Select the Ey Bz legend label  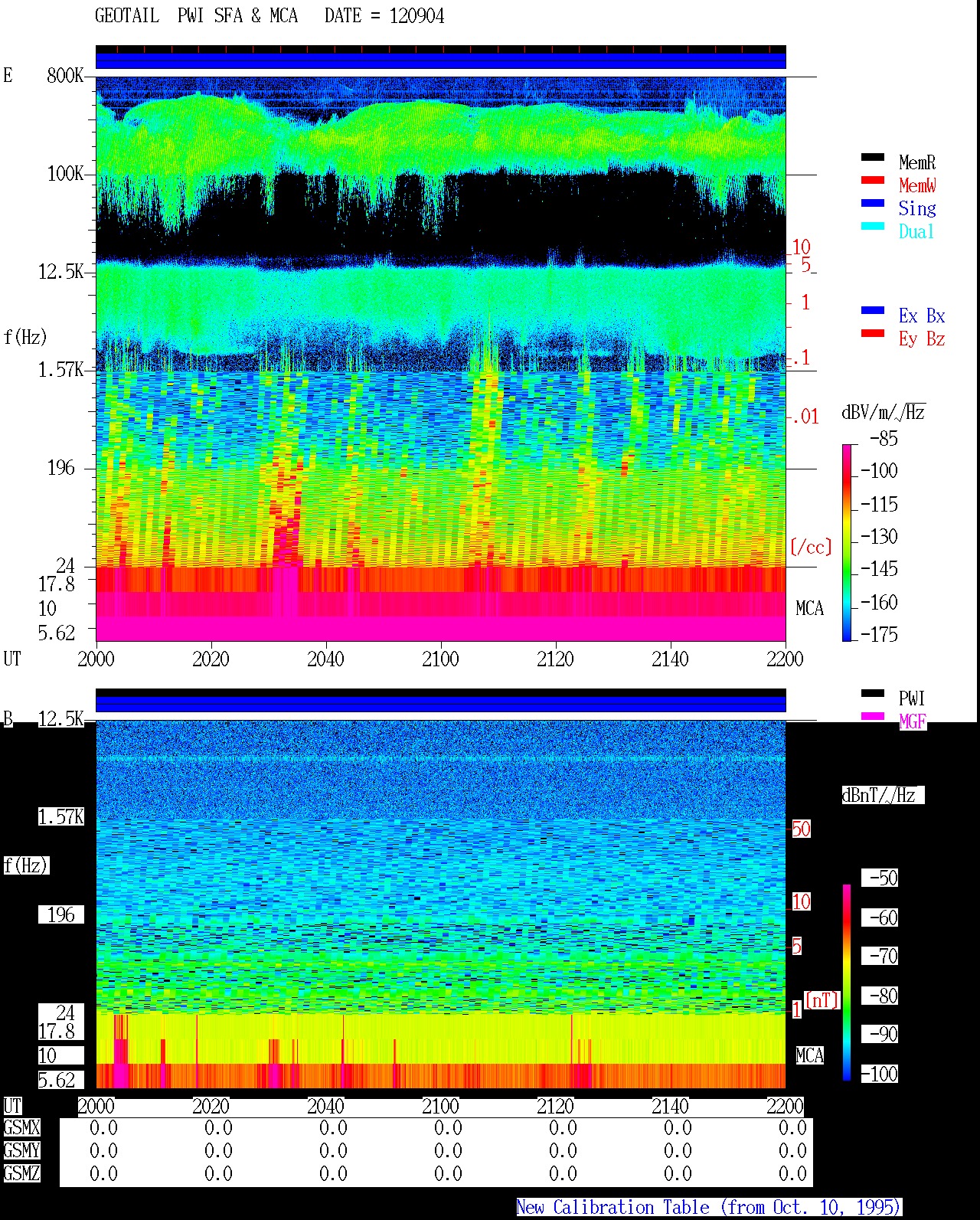[x=922, y=339]
